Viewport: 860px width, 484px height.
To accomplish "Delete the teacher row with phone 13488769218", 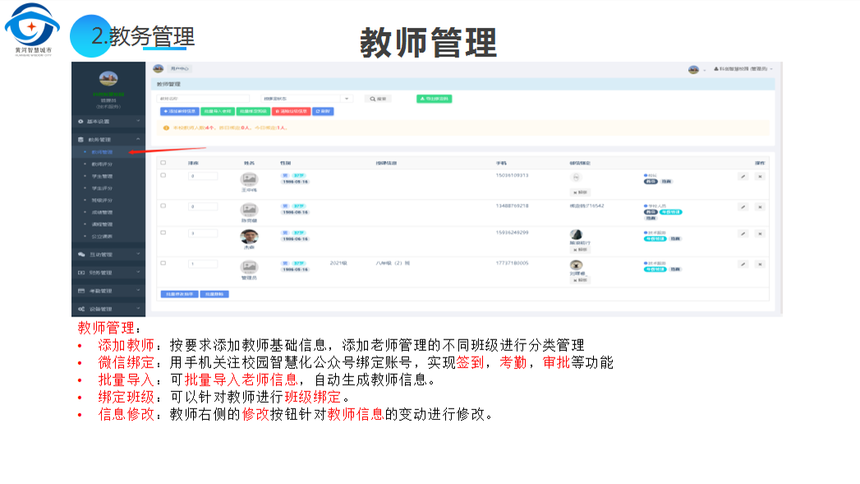I will coord(760,207).
